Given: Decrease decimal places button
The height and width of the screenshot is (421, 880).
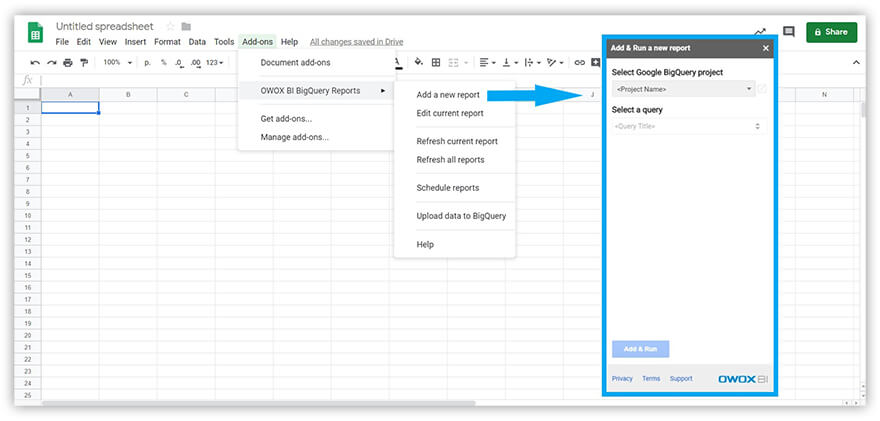Looking at the screenshot, I should click(179, 63).
